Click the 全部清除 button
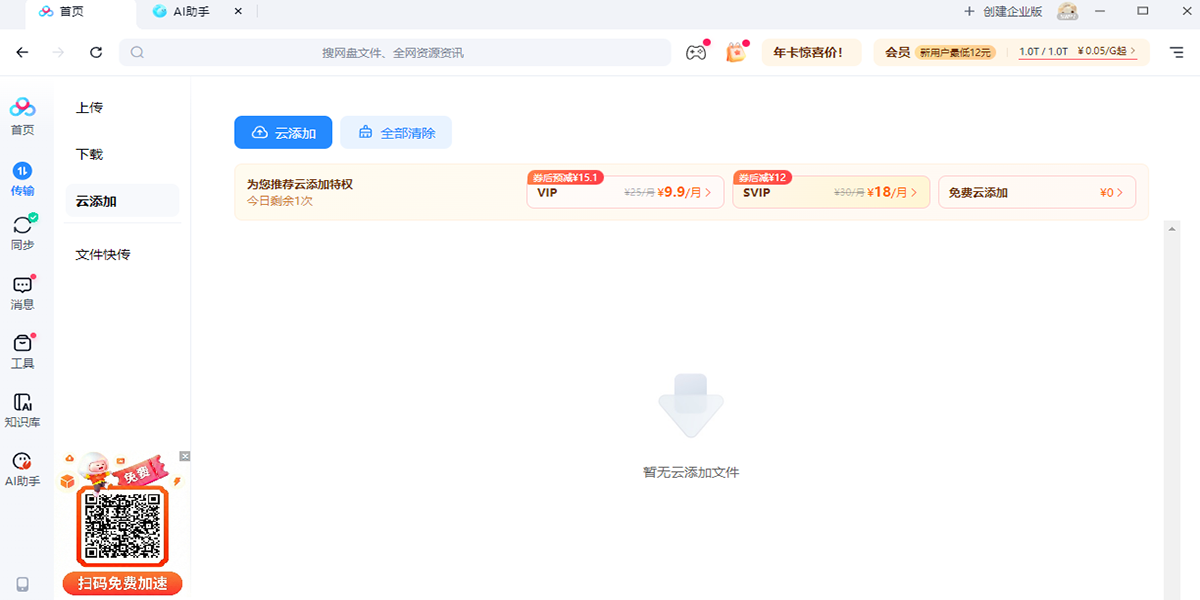The image size is (1200, 600). click(396, 132)
